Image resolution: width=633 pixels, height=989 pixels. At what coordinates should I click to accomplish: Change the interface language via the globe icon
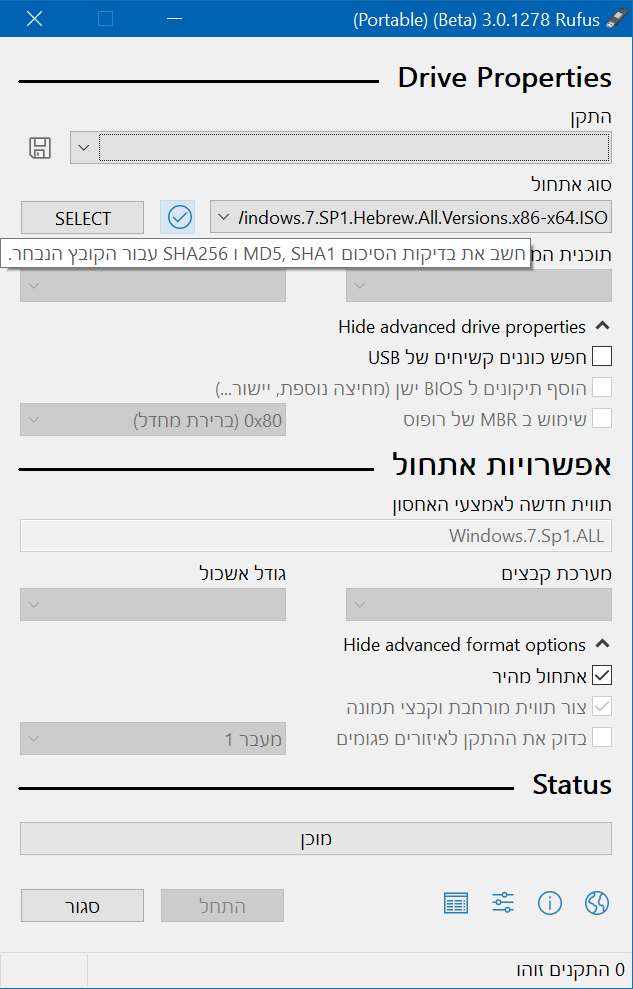pos(596,903)
